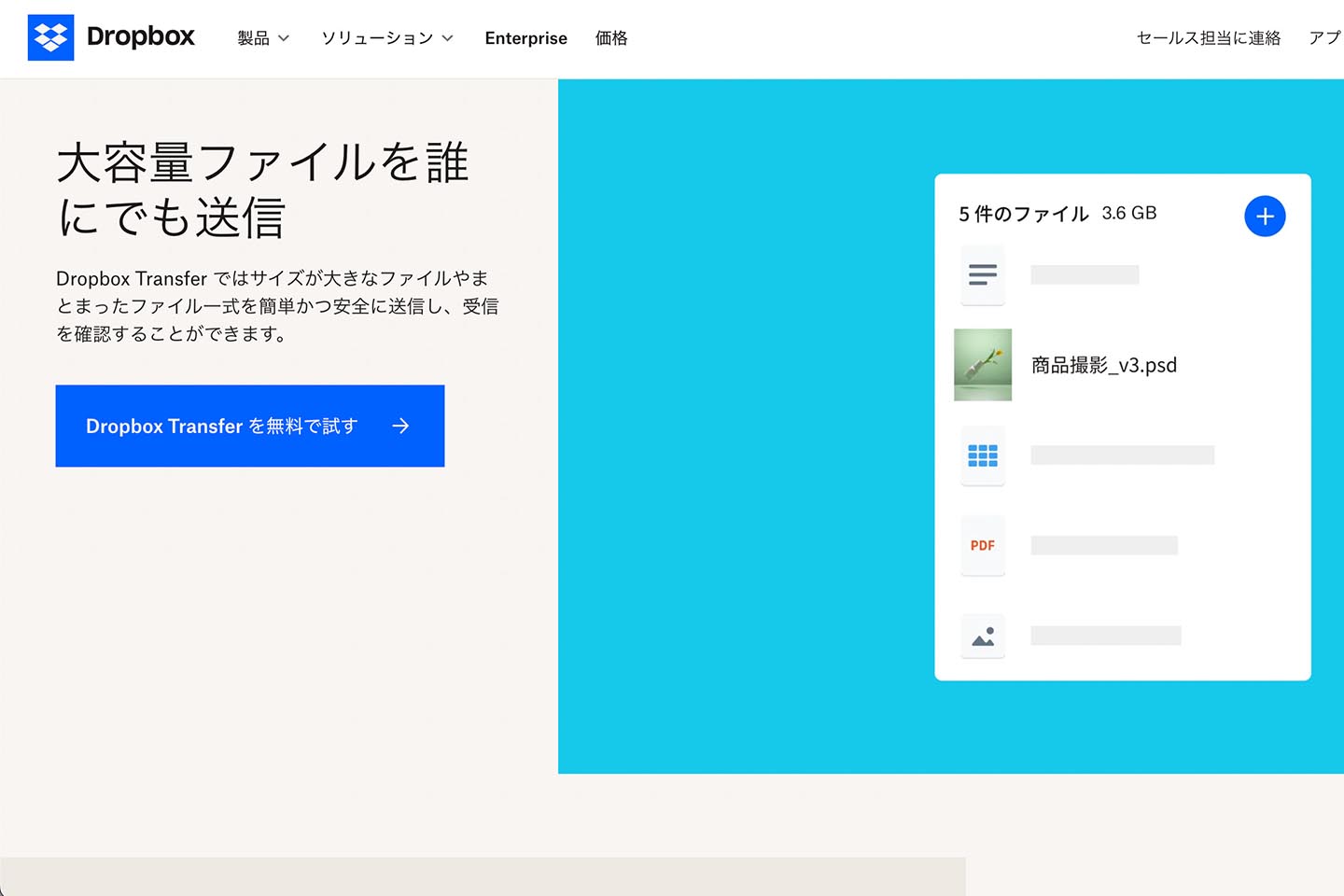The height and width of the screenshot is (896, 1344).
Task: Click the blue spreadsheet grid file icon
Action: [x=983, y=455]
